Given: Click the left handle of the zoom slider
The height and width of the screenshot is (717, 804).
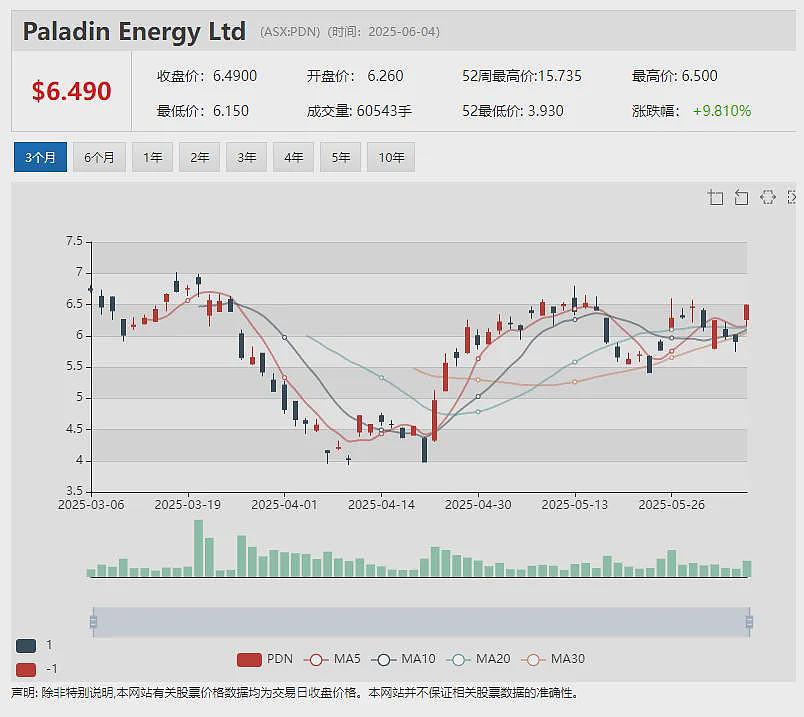Looking at the screenshot, I should click(93, 622).
